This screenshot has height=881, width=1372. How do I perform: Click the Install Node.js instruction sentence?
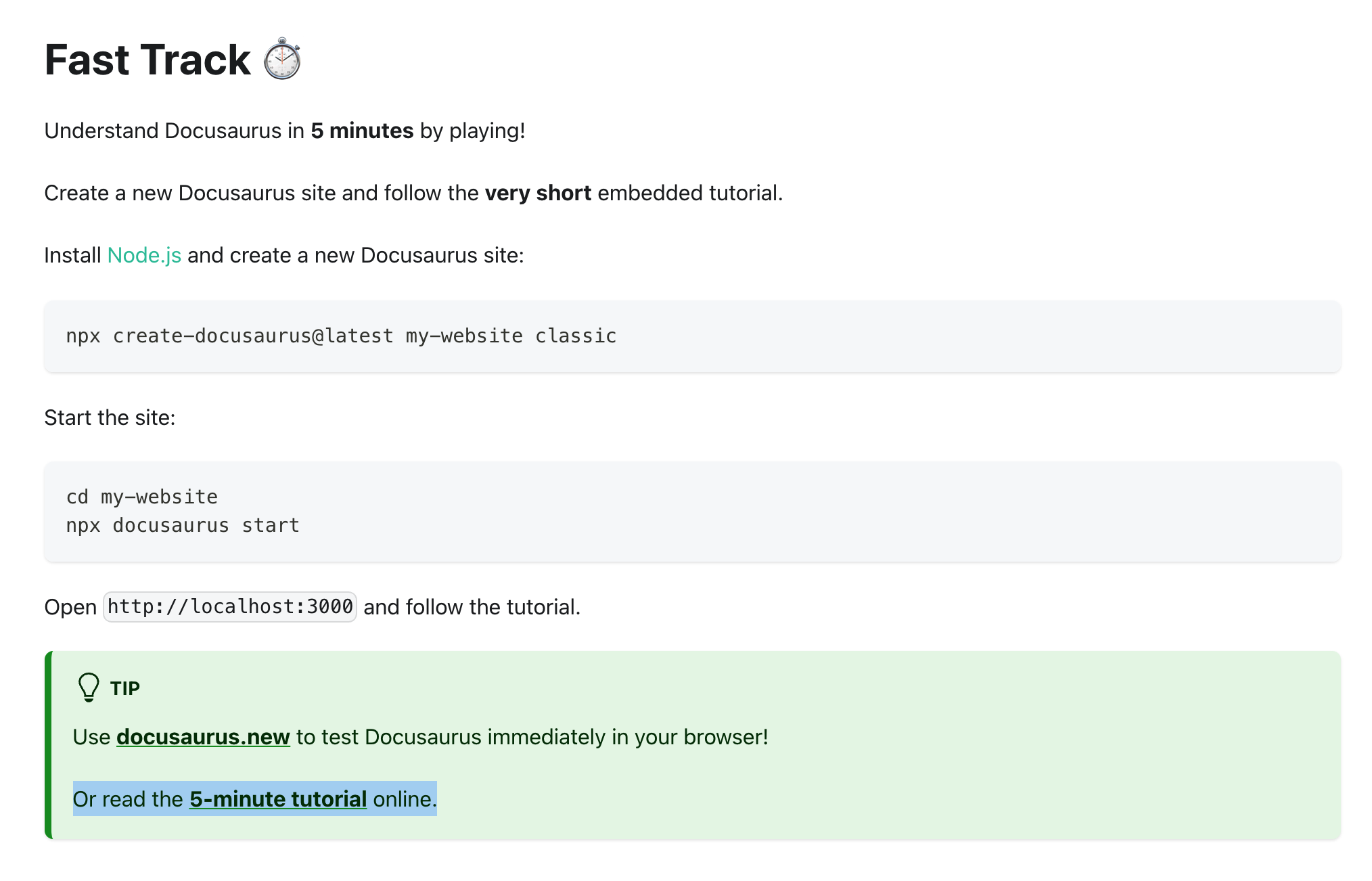(283, 256)
